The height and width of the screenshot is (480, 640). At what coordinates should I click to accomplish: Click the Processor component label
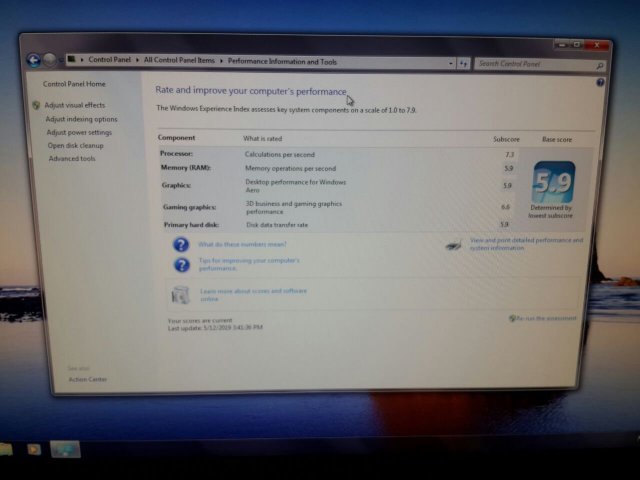pos(176,153)
